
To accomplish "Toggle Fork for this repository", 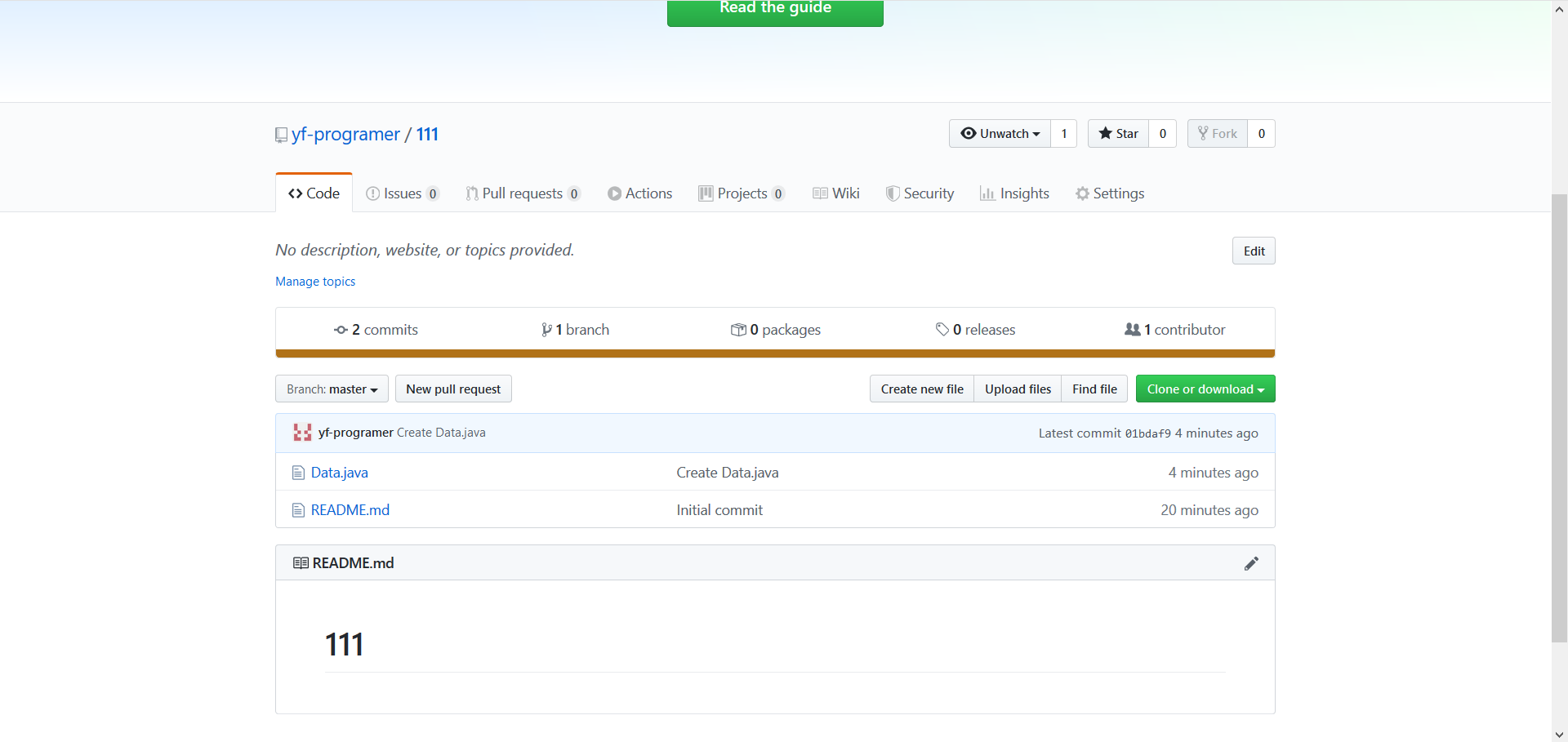I will click(x=1217, y=133).
